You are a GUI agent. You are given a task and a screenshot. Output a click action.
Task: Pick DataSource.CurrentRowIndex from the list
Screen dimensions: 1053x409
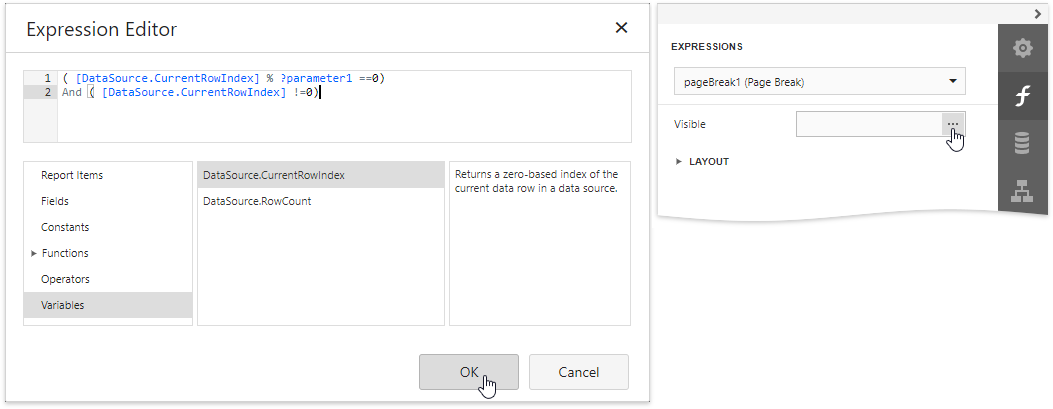(274, 176)
